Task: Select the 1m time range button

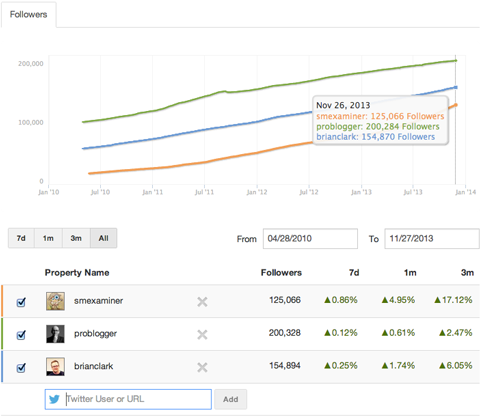Action: (48, 238)
